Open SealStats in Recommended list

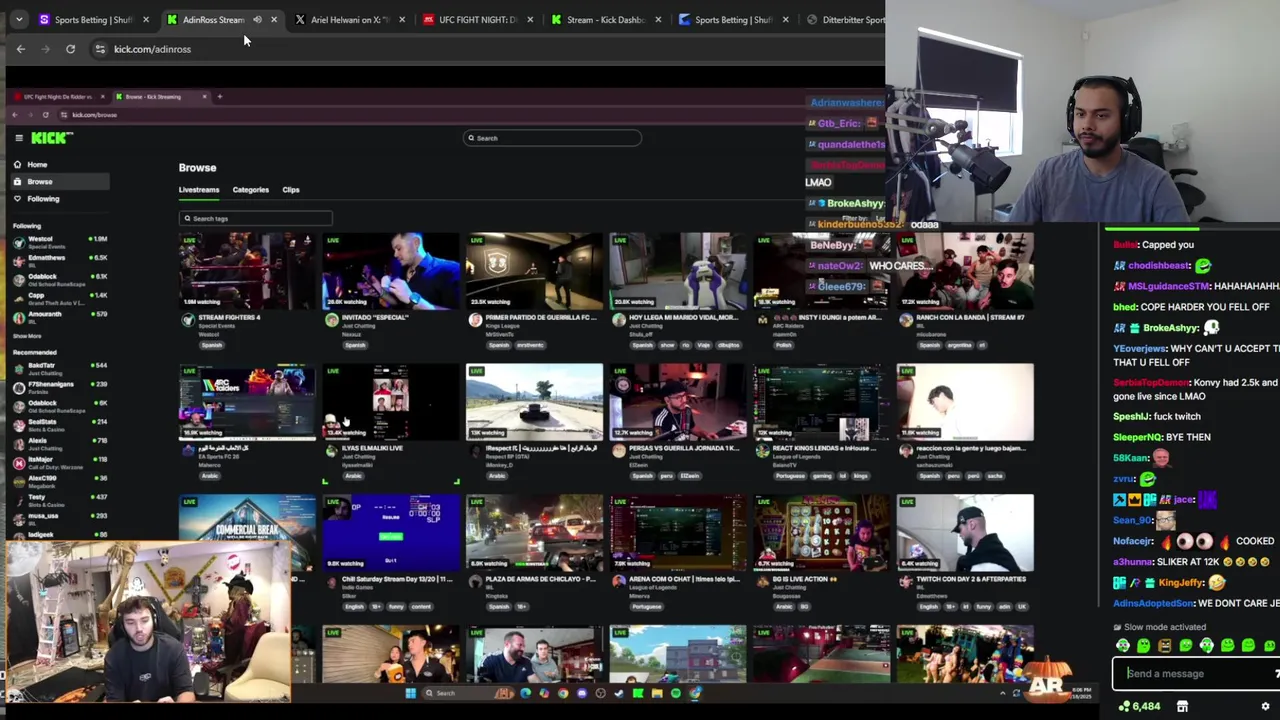[x=58, y=424]
